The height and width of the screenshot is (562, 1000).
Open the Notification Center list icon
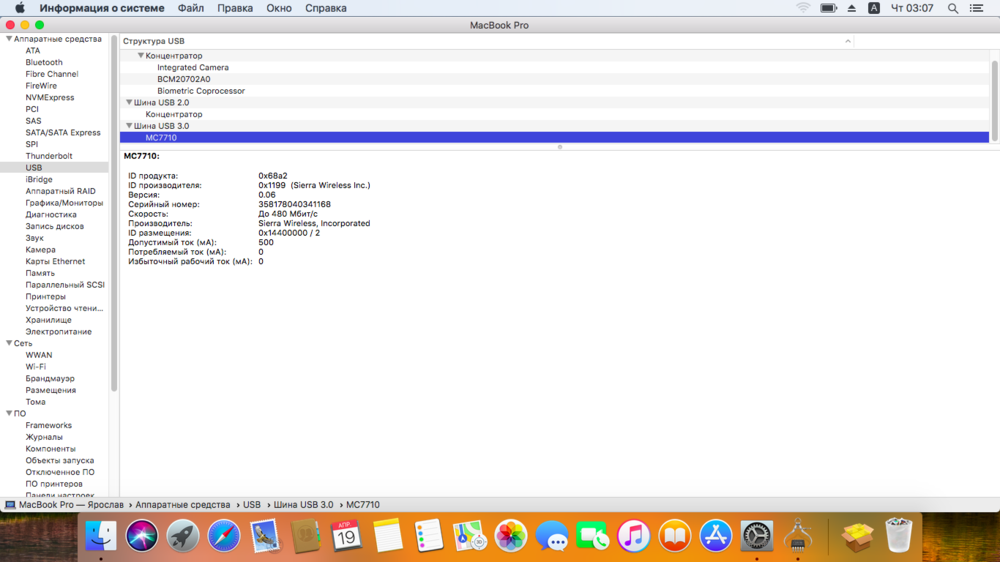pyautogui.click(x=977, y=8)
